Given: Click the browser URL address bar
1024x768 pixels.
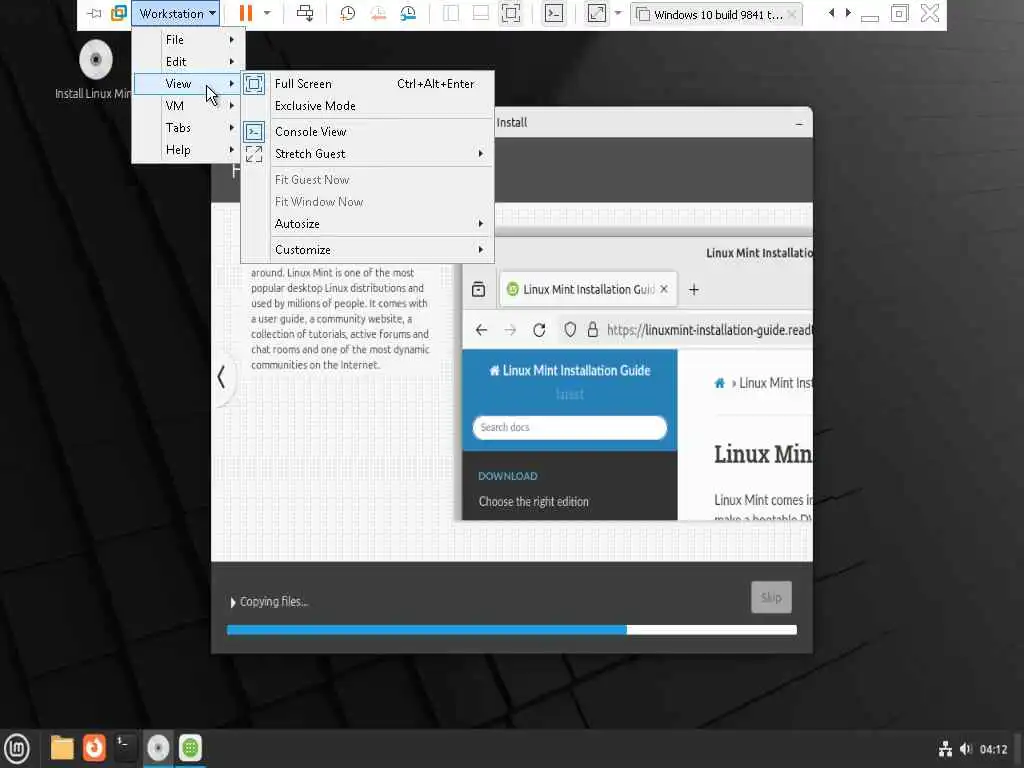Looking at the screenshot, I should (x=686, y=330).
